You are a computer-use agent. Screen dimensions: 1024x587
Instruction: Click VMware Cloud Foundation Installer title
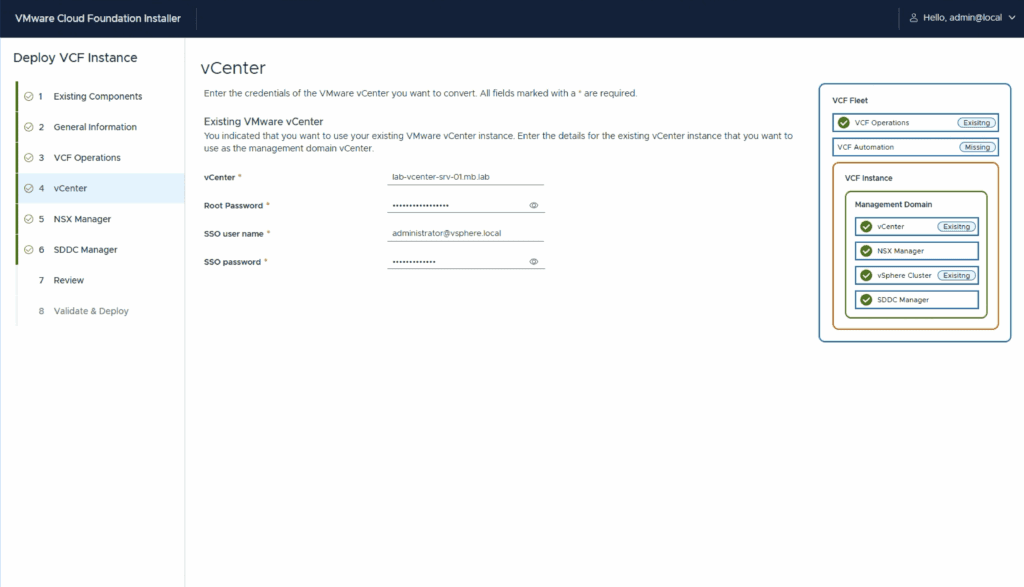[x=98, y=18]
